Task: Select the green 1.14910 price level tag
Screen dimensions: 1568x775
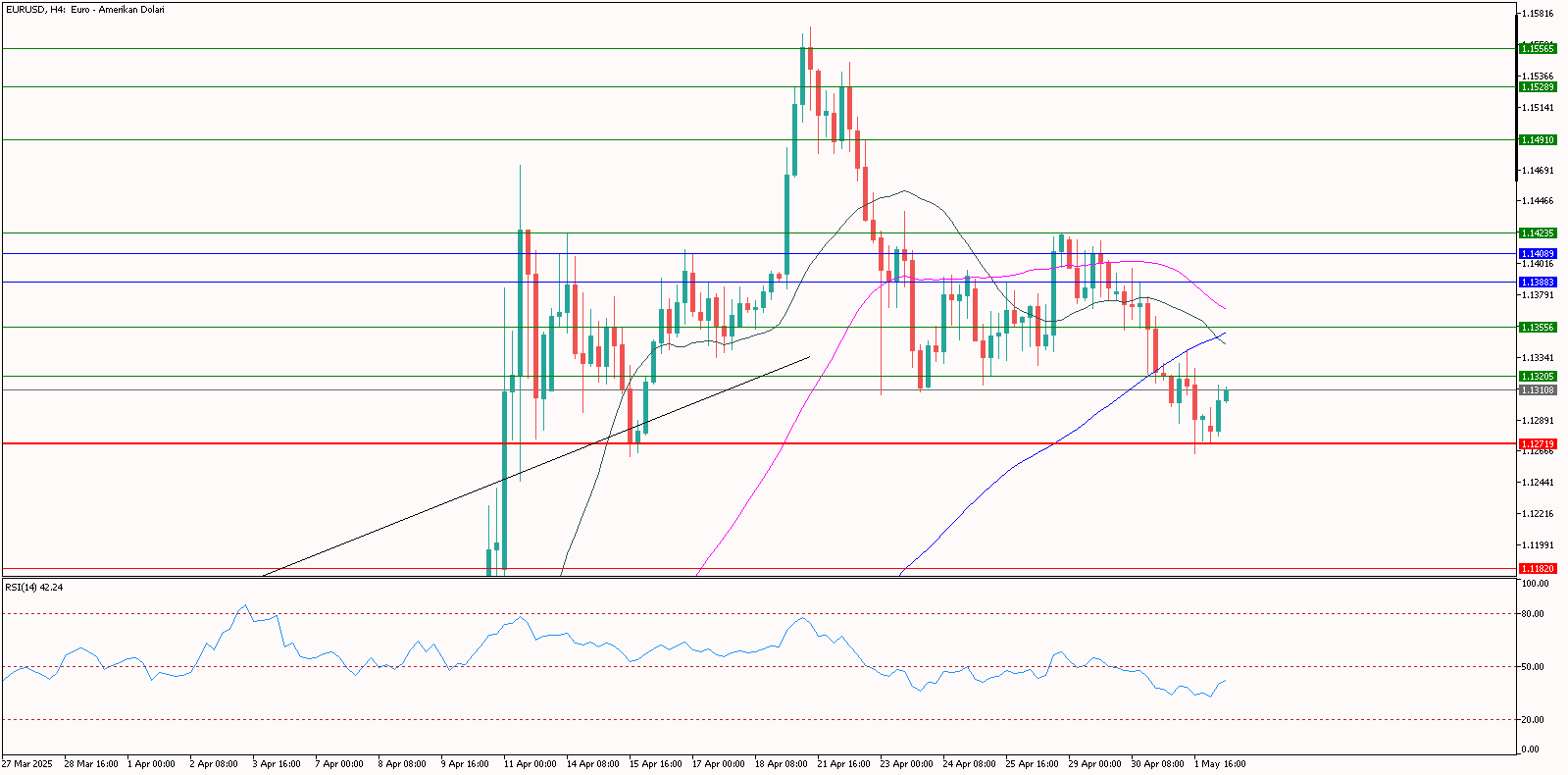Action: click(1537, 139)
